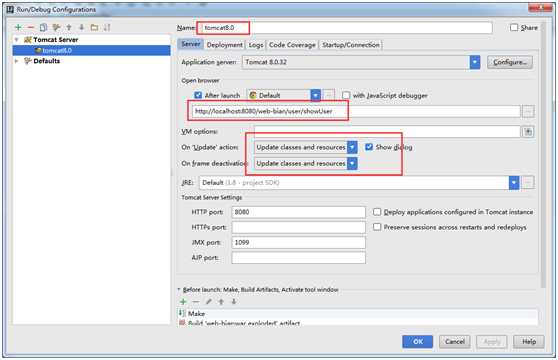Open the Application server dropdown
The width and height of the screenshot is (558, 360).
point(475,62)
